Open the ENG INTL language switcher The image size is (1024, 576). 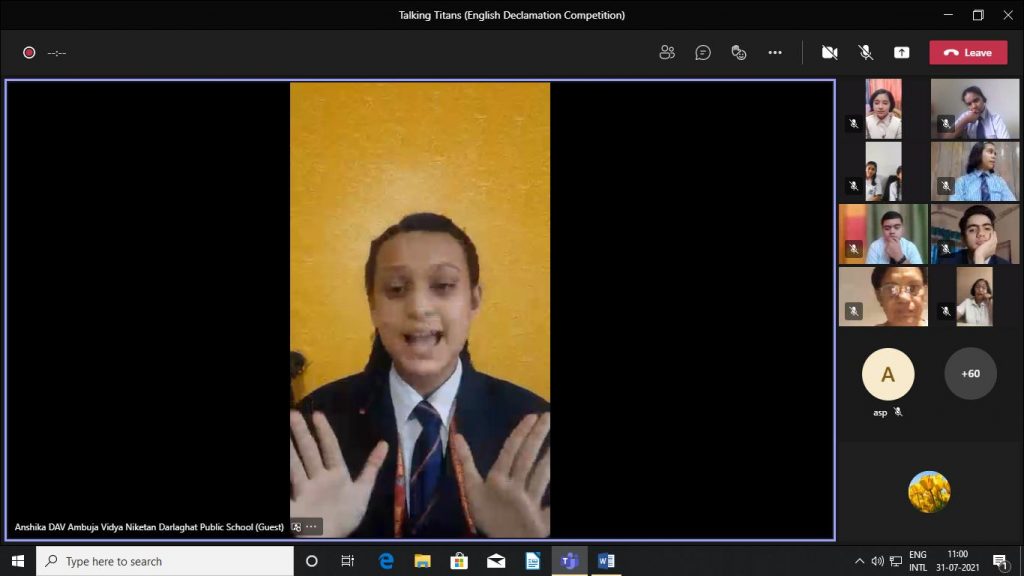coord(917,561)
